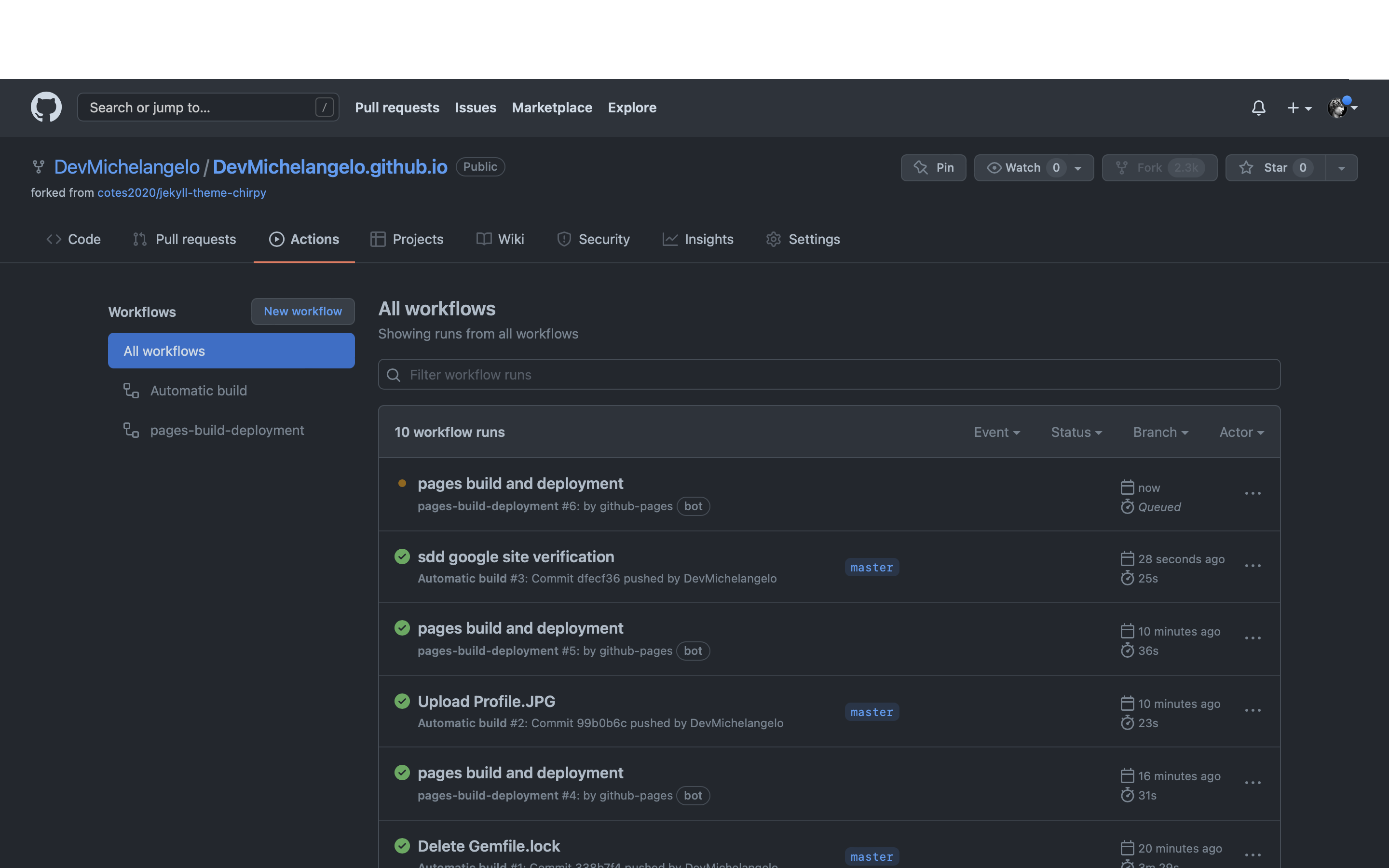Image resolution: width=1389 pixels, height=868 pixels.
Task: Click the green success check for Upload Profile.JPG
Action: point(402,701)
